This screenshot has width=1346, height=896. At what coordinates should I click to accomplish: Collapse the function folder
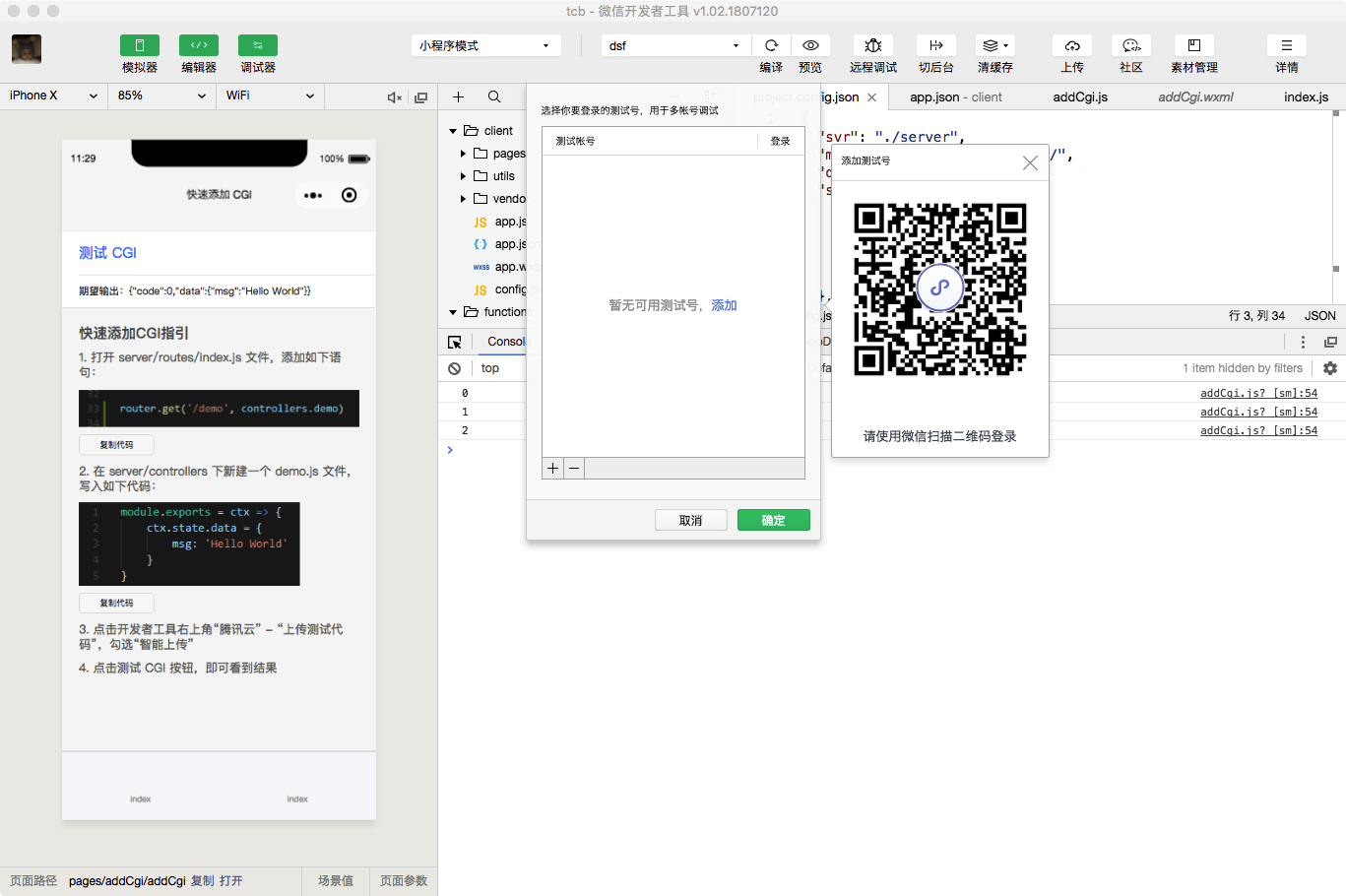pyautogui.click(x=453, y=312)
